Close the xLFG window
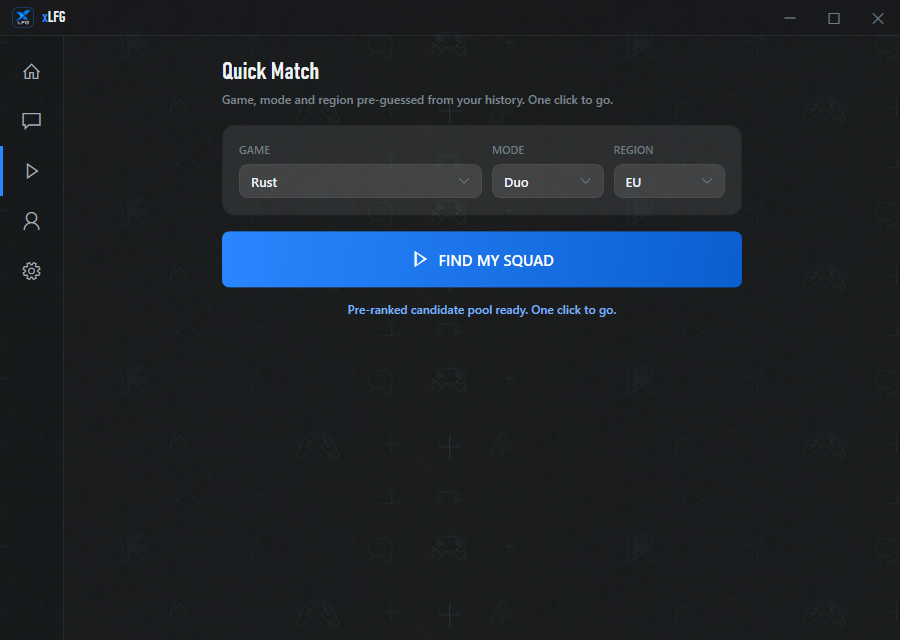The height and width of the screenshot is (640, 900). (878, 18)
